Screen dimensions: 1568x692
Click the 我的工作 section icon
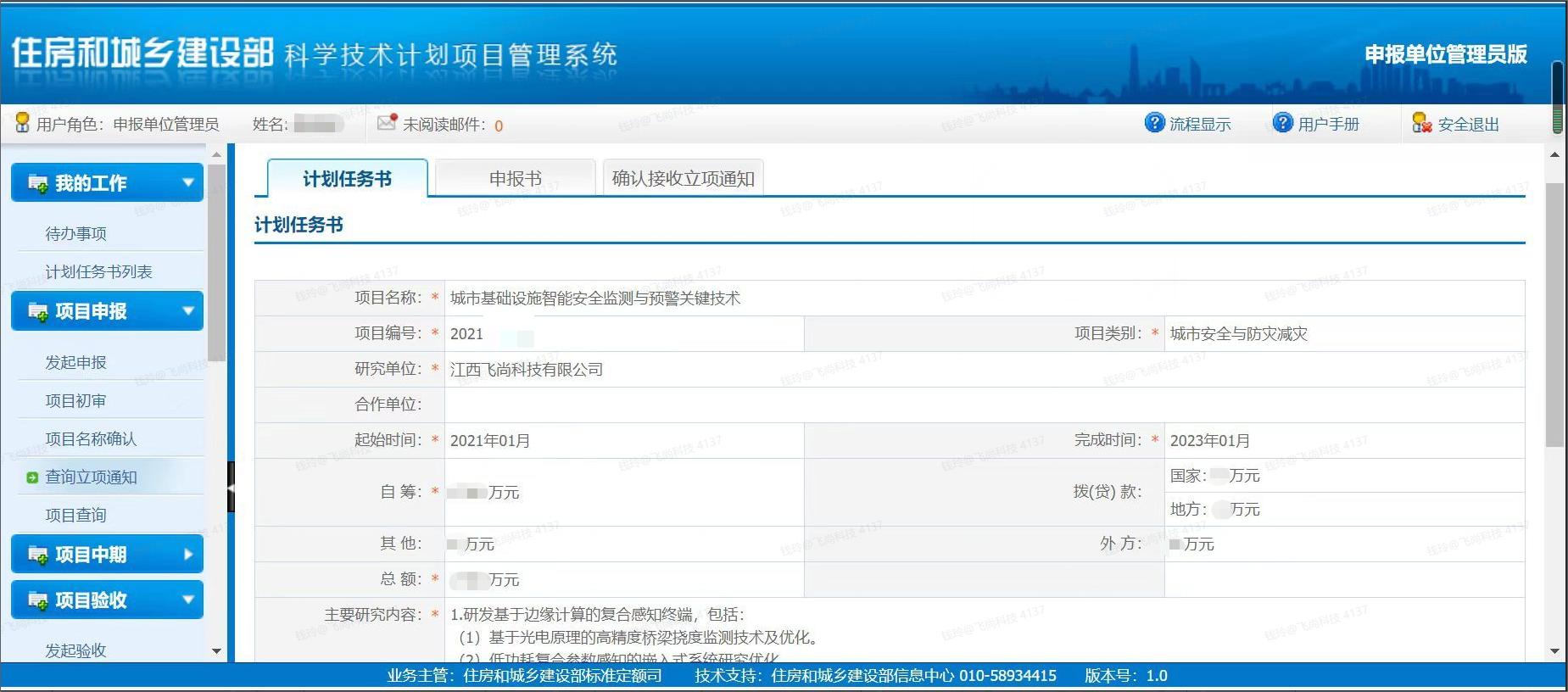(x=38, y=183)
